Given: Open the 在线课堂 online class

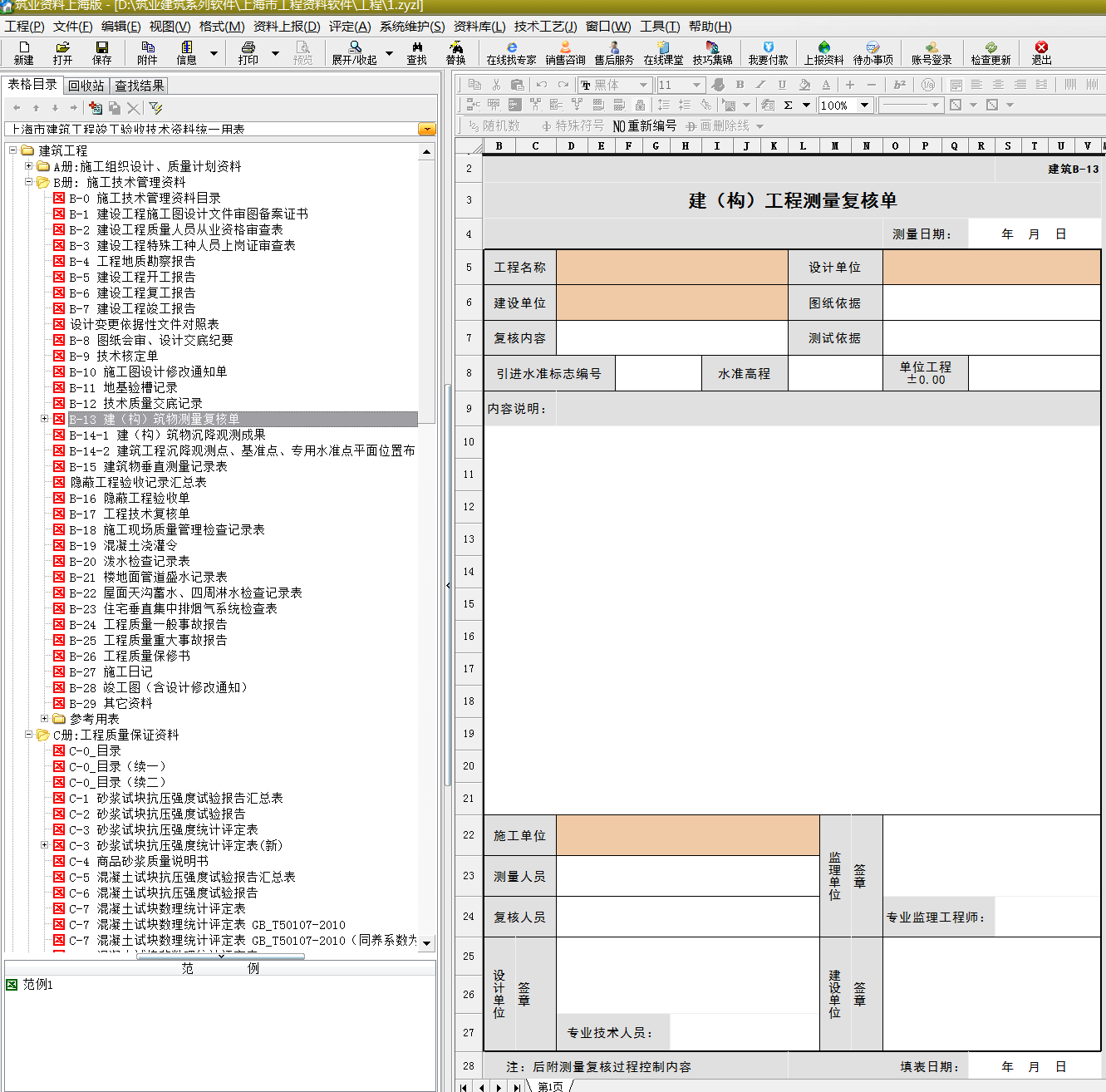Looking at the screenshot, I should point(664,53).
